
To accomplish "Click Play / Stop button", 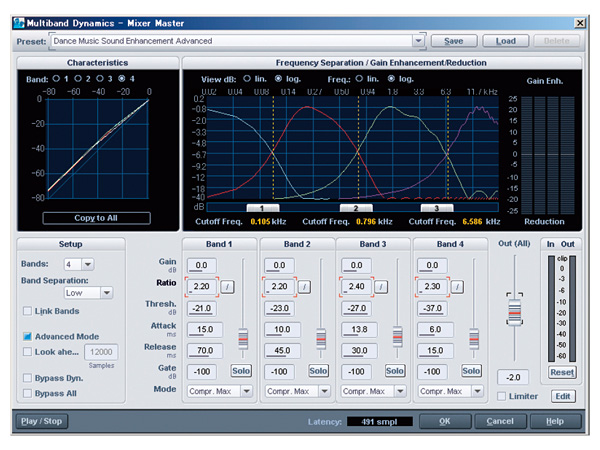I will coord(42,421).
